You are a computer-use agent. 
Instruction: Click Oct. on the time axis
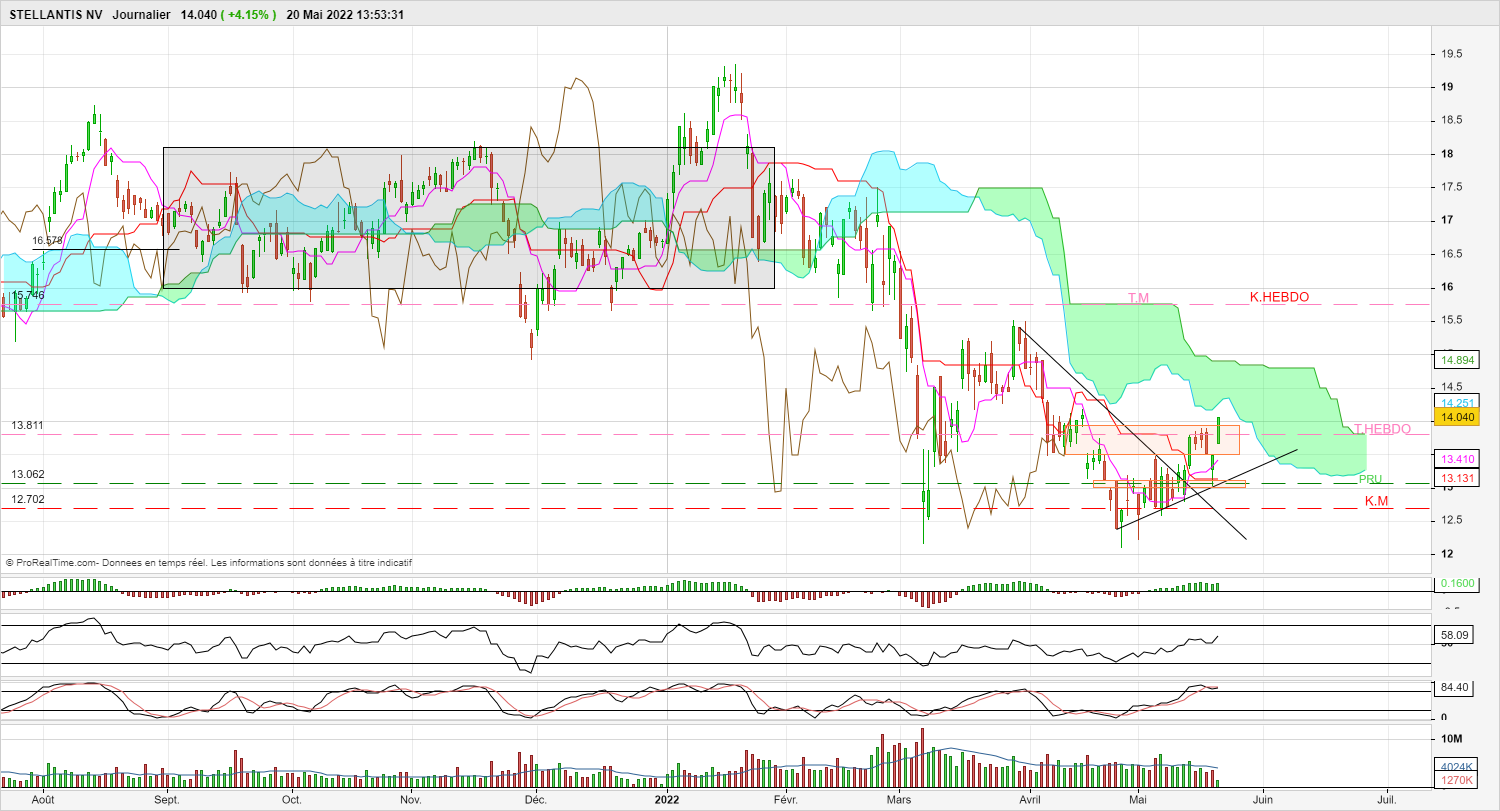click(291, 800)
